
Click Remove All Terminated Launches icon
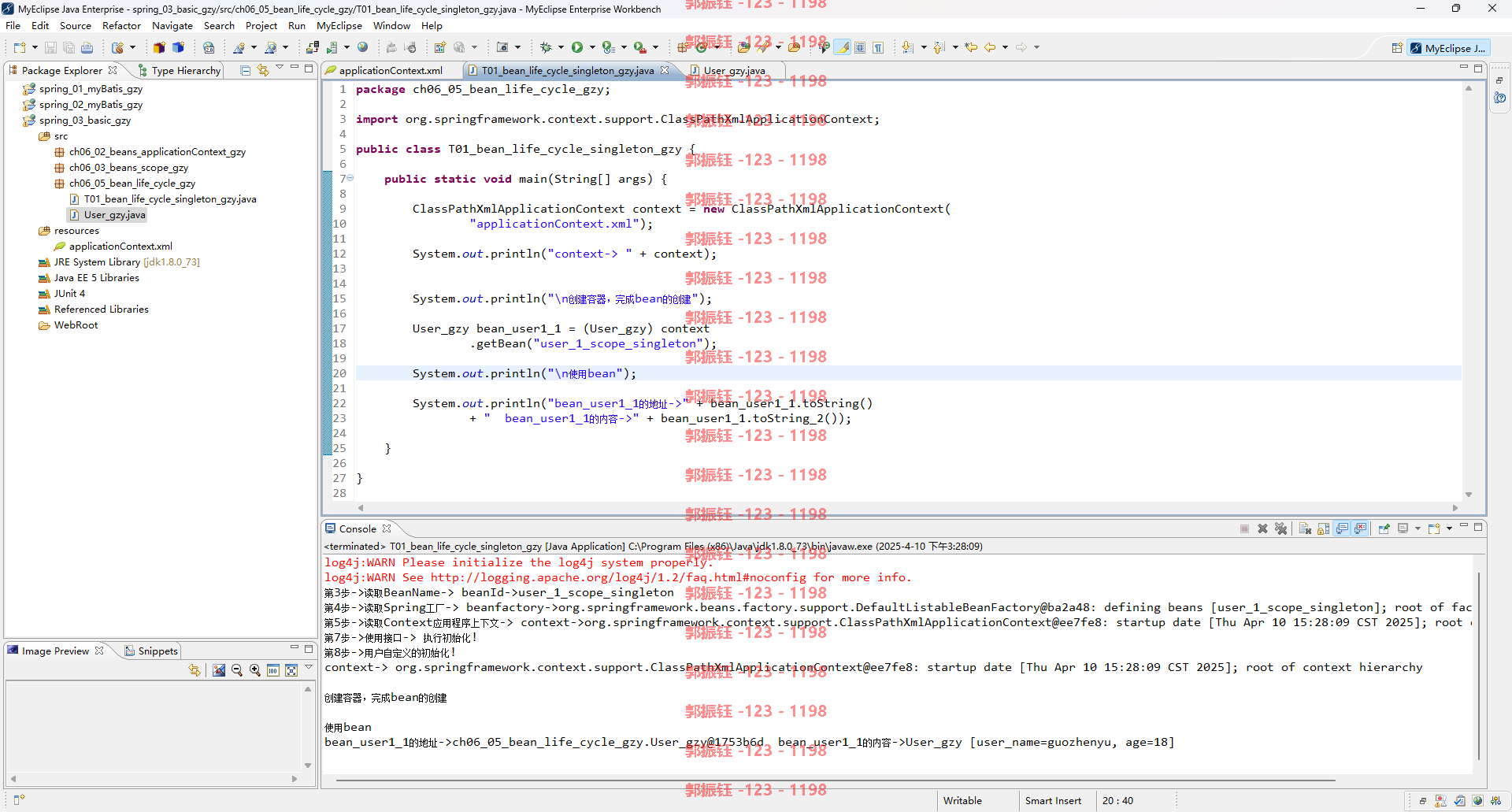tap(1280, 528)
